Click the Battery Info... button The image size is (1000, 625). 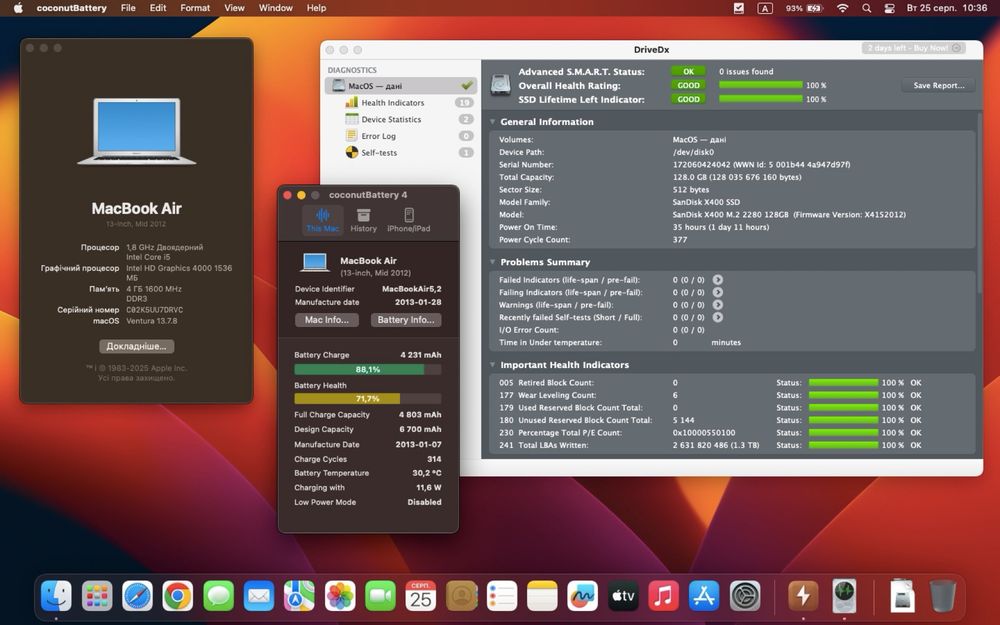[406, 320]
